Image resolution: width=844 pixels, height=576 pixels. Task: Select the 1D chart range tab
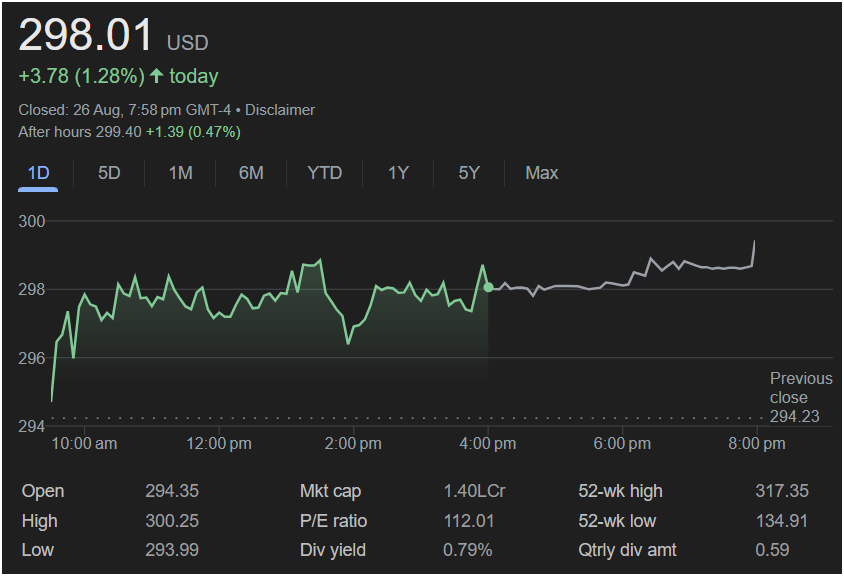[x=38, y=173]
